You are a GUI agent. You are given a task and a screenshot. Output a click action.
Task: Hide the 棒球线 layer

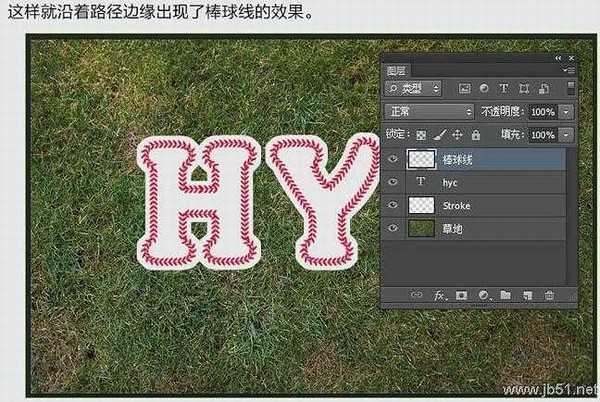click(x=392, y=159)
